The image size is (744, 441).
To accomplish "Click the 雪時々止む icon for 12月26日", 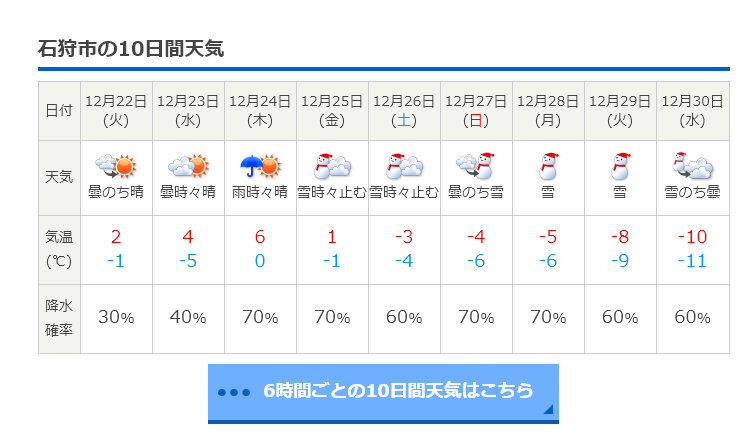I will [404, 166].
